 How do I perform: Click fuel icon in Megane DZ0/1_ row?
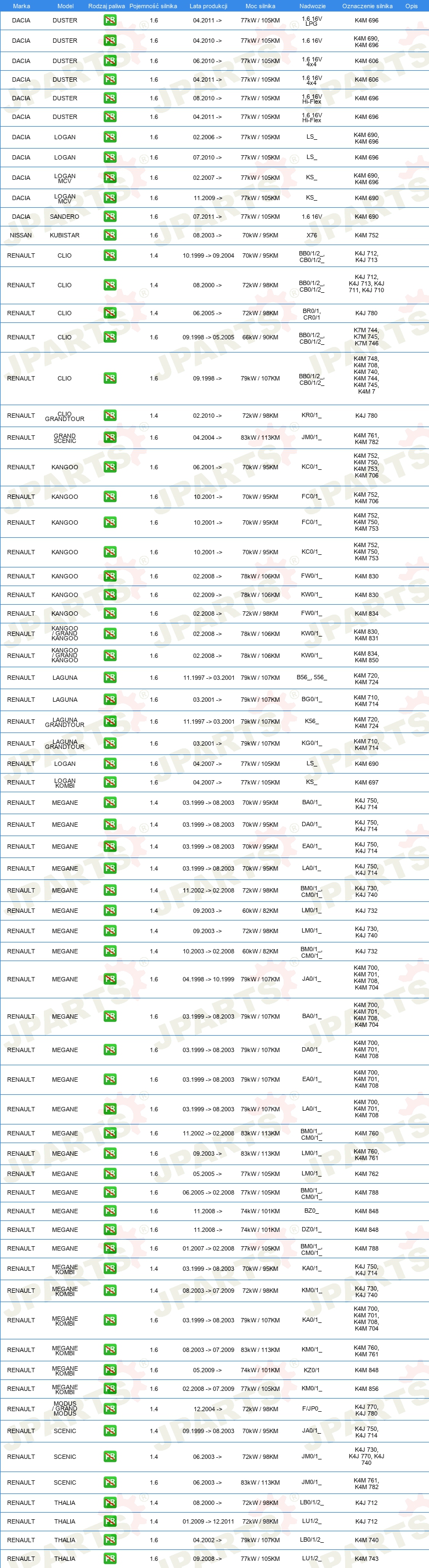click(110, 1230)
